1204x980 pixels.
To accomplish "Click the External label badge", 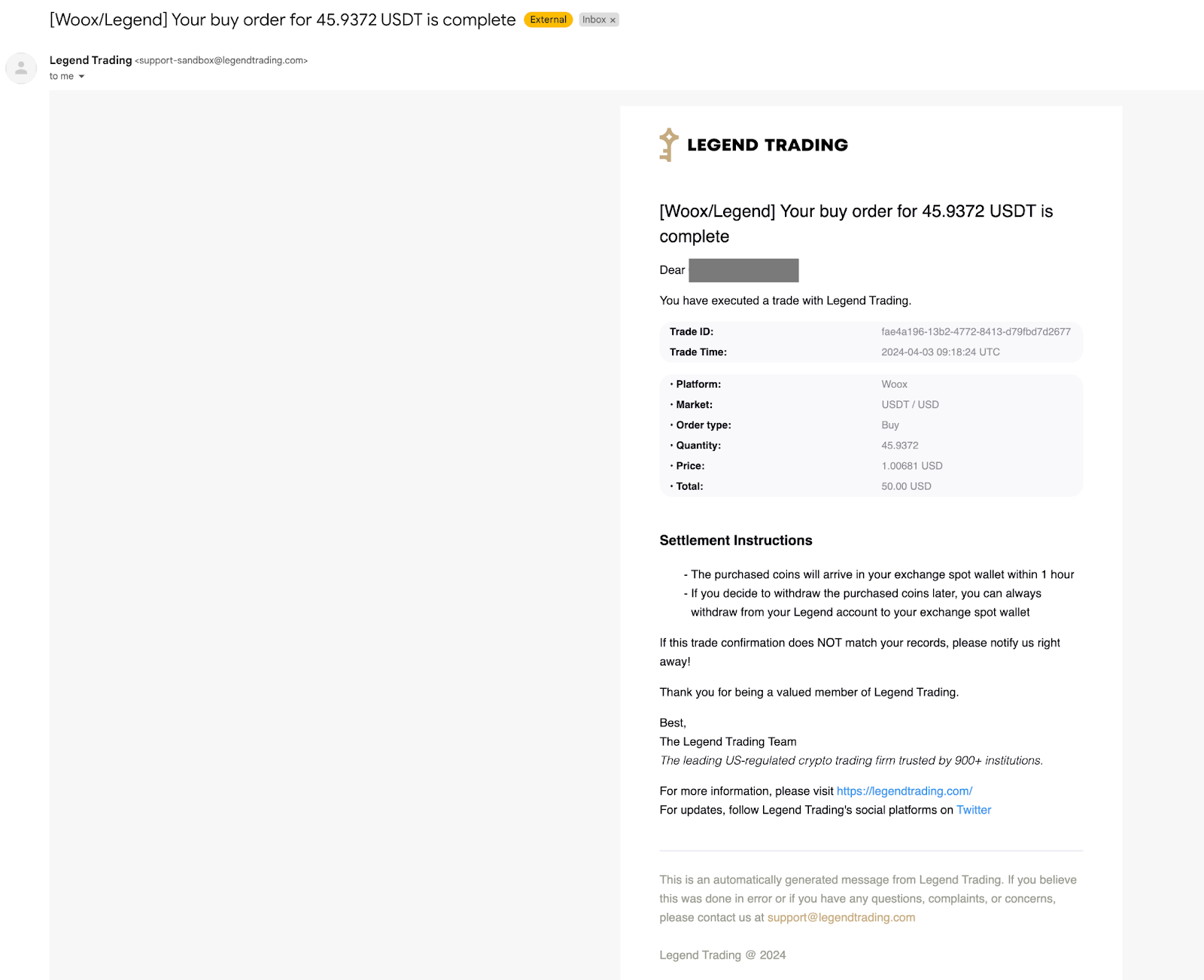I will point(548,20).
